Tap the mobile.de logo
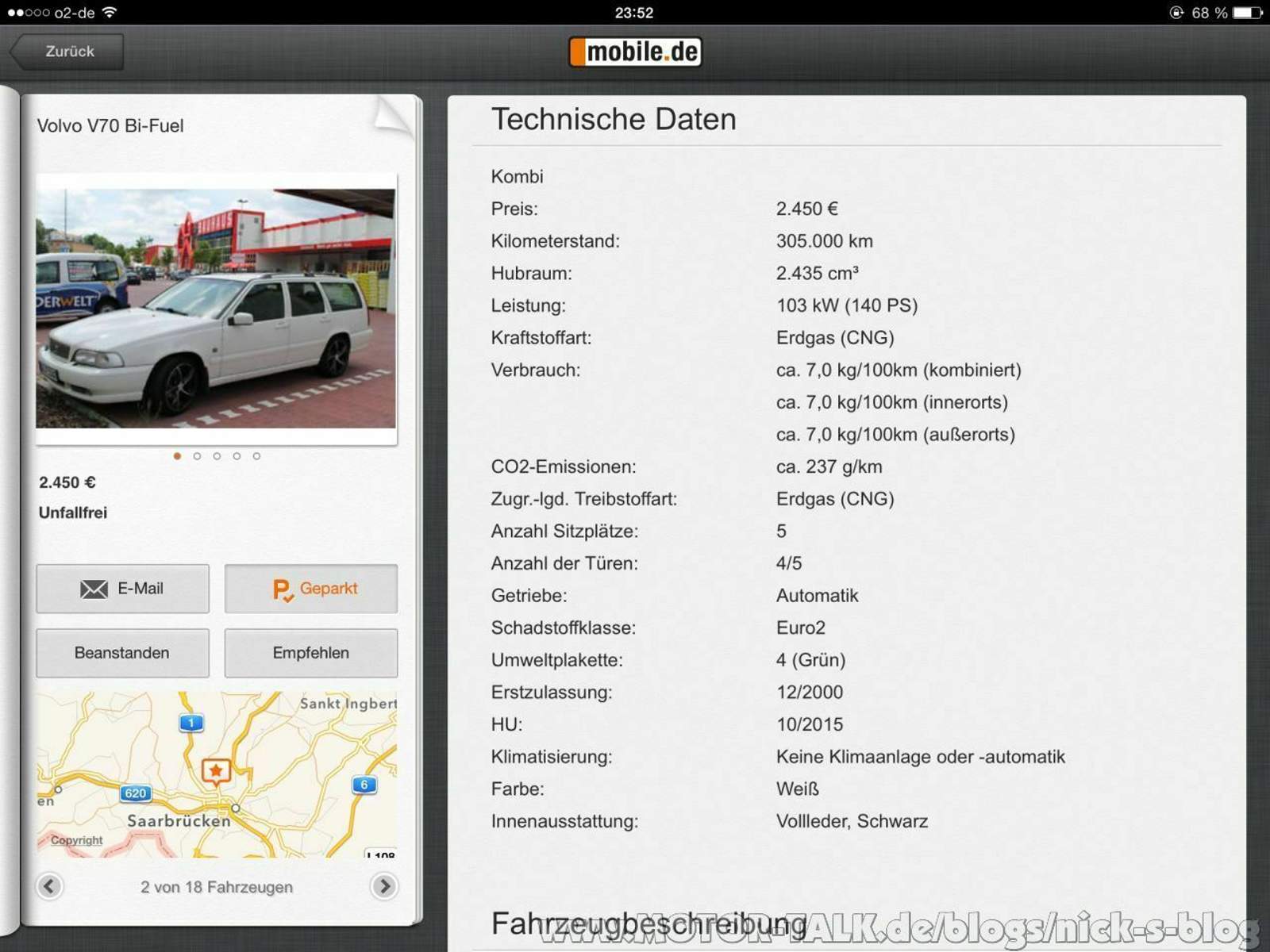The image size is (1270, 952). coord(635,52)
